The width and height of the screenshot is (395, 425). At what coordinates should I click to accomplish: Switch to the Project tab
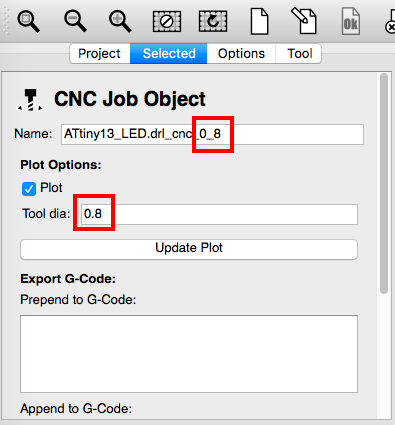pyautogui.click(x=100, y=53)
